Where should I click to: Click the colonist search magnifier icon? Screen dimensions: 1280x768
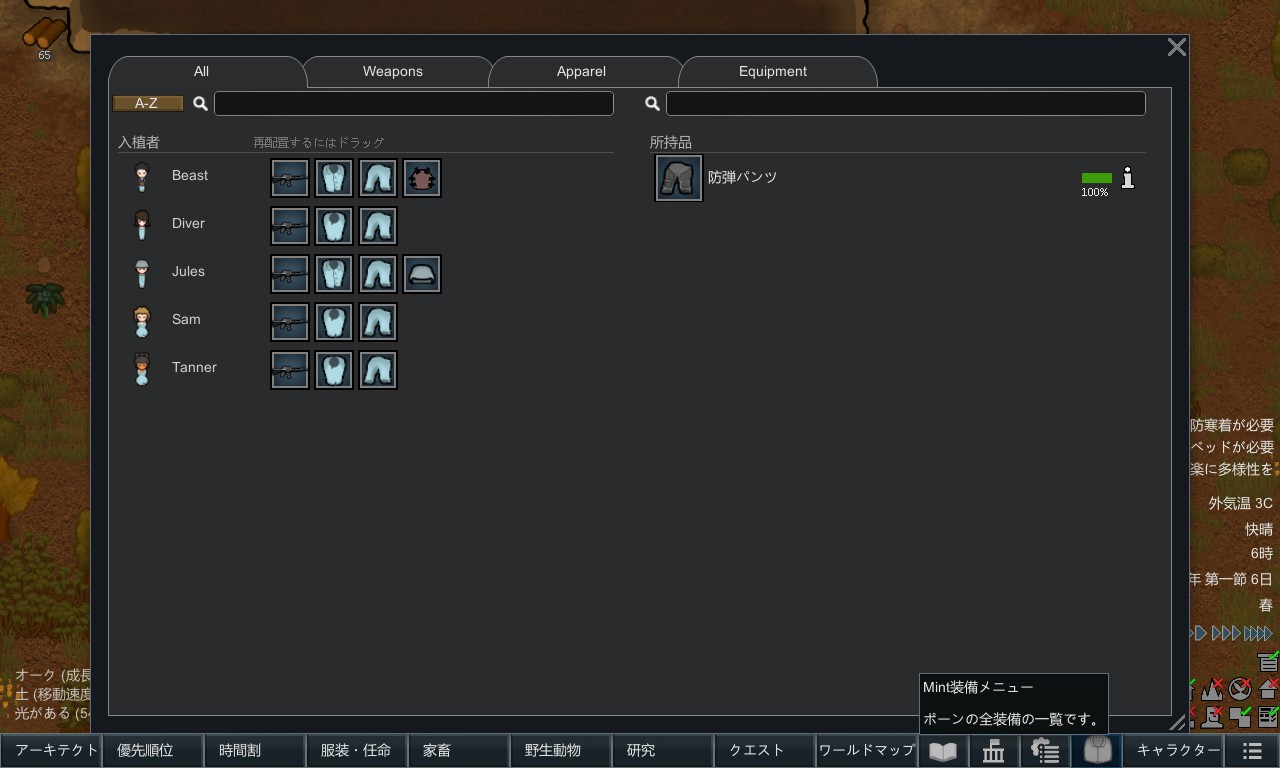pyautogui.click(x=200, y=103)
